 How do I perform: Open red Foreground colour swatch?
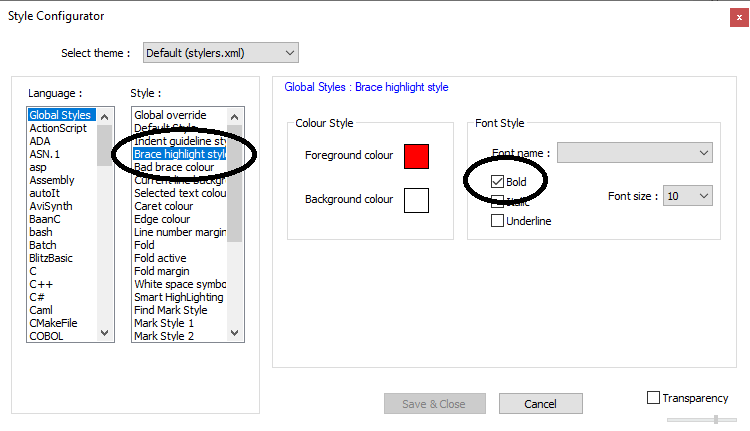(416, 156)
